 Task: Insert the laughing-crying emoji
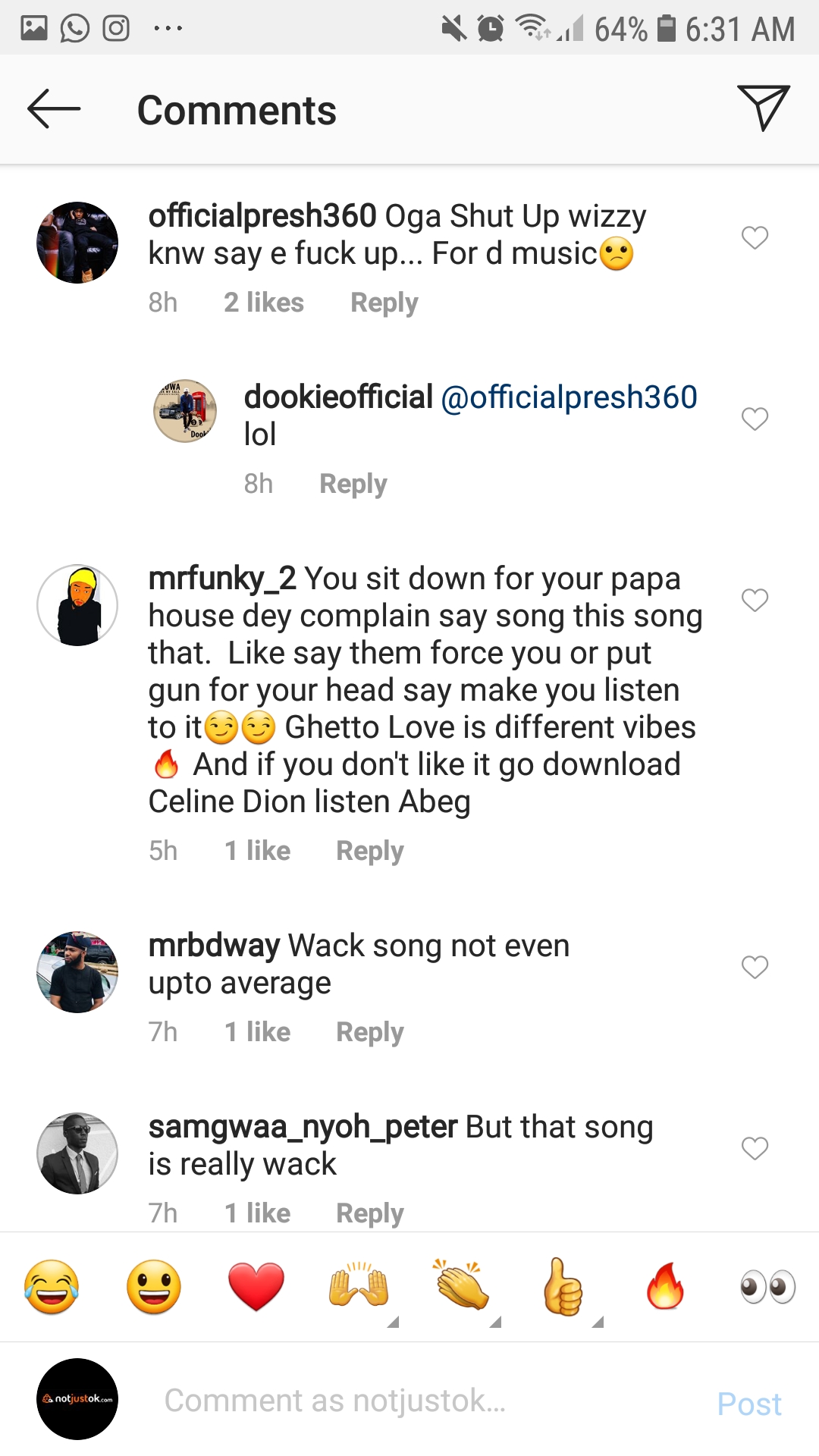point(52,1287)
